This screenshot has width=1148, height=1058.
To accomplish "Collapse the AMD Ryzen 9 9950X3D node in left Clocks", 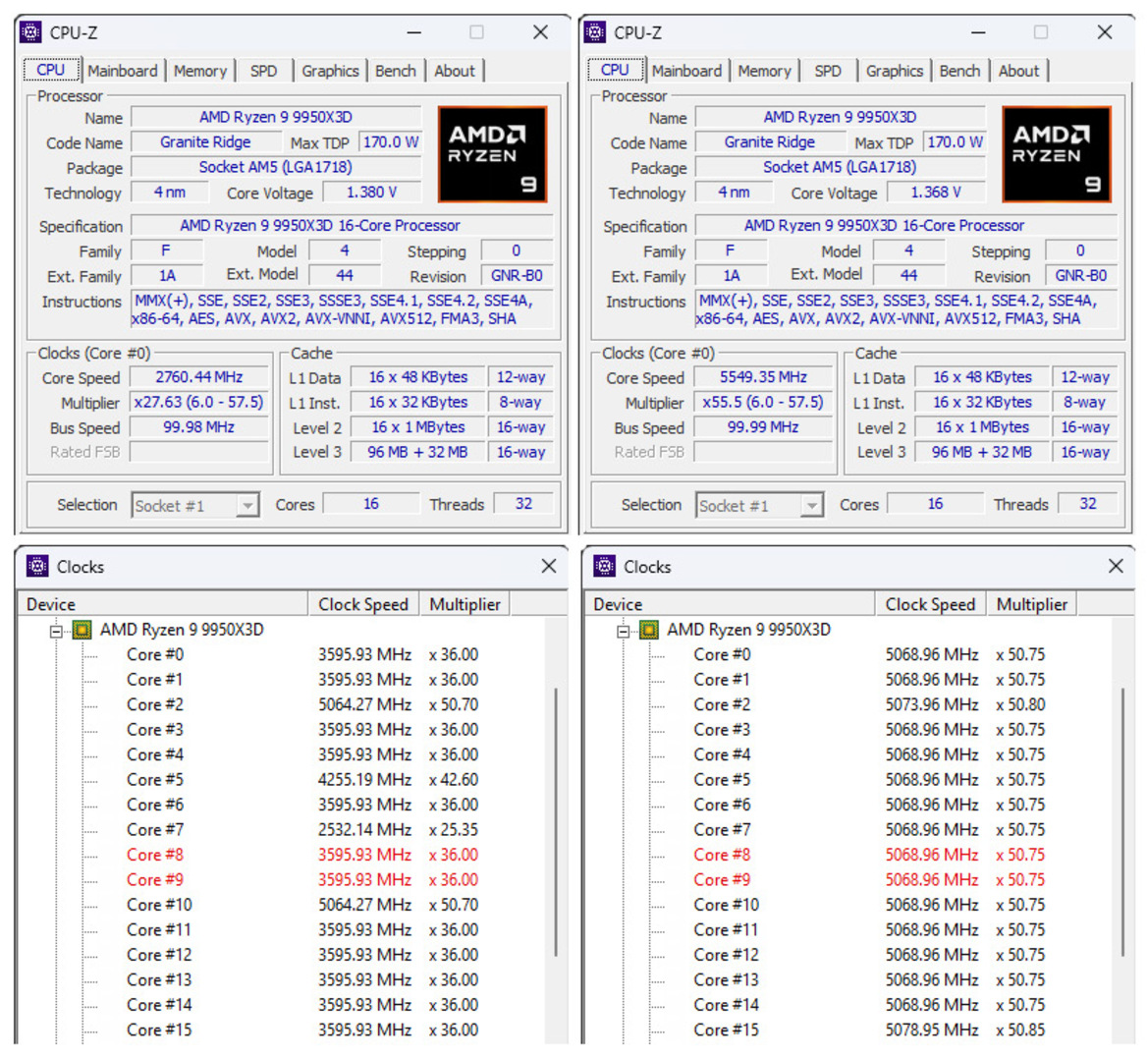I will pos(56,631).
